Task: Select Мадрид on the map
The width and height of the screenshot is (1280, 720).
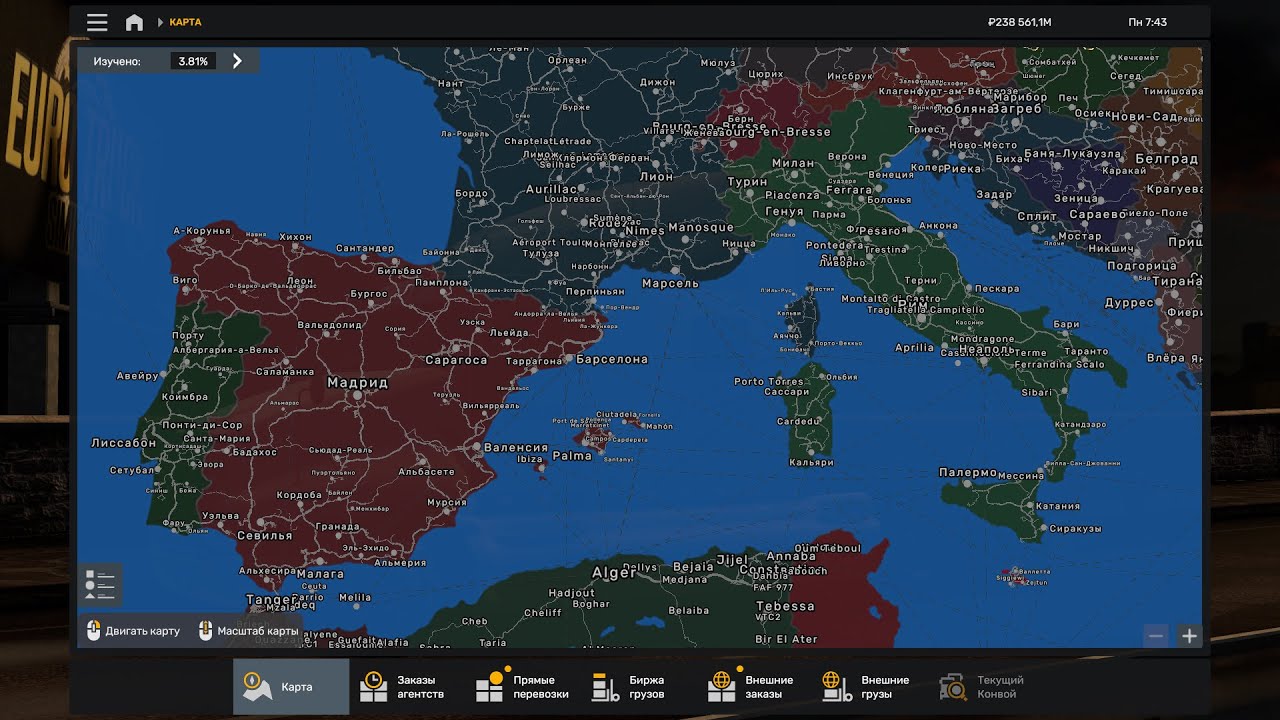Action: tap(357, 382)
